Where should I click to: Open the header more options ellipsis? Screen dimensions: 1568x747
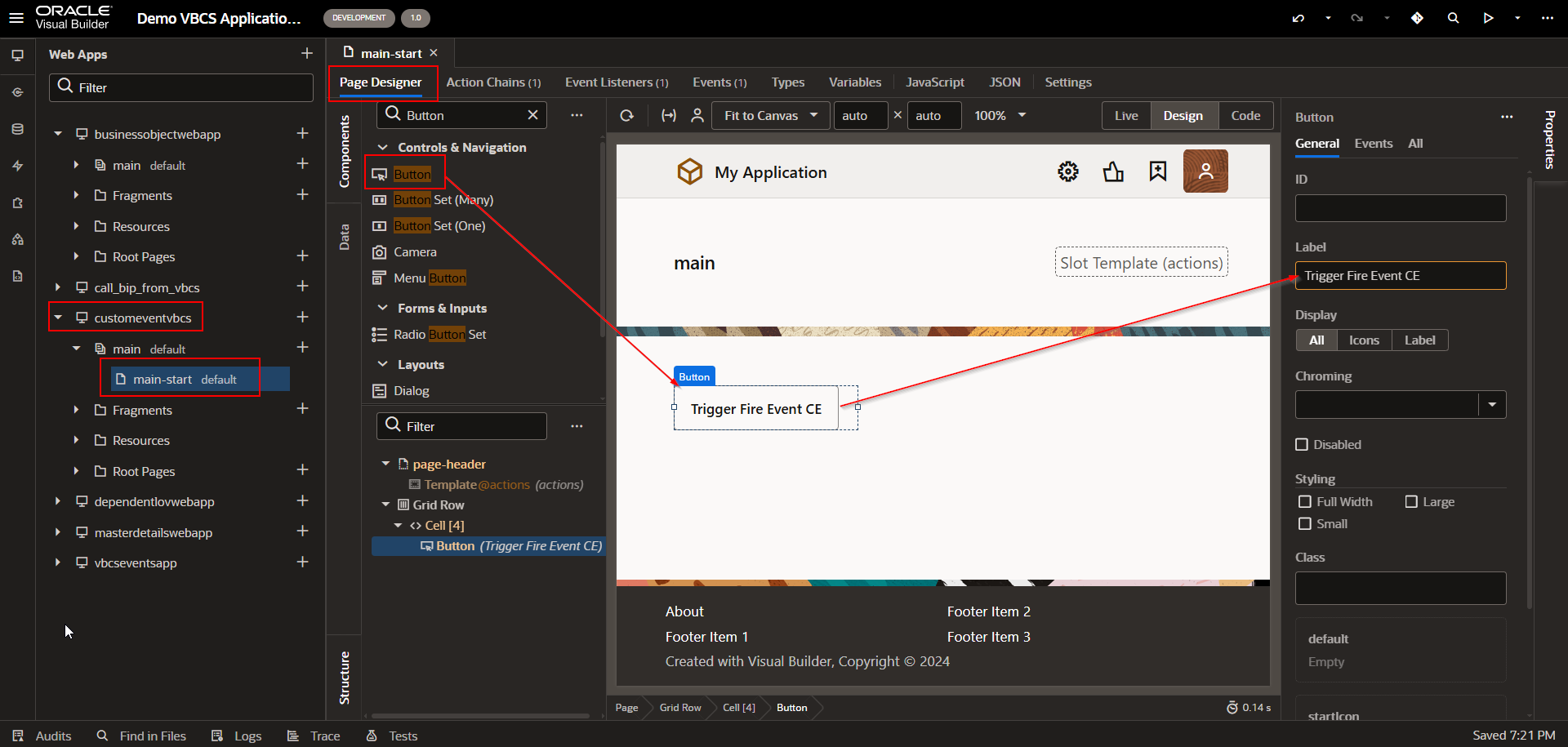pos(1547,18)
